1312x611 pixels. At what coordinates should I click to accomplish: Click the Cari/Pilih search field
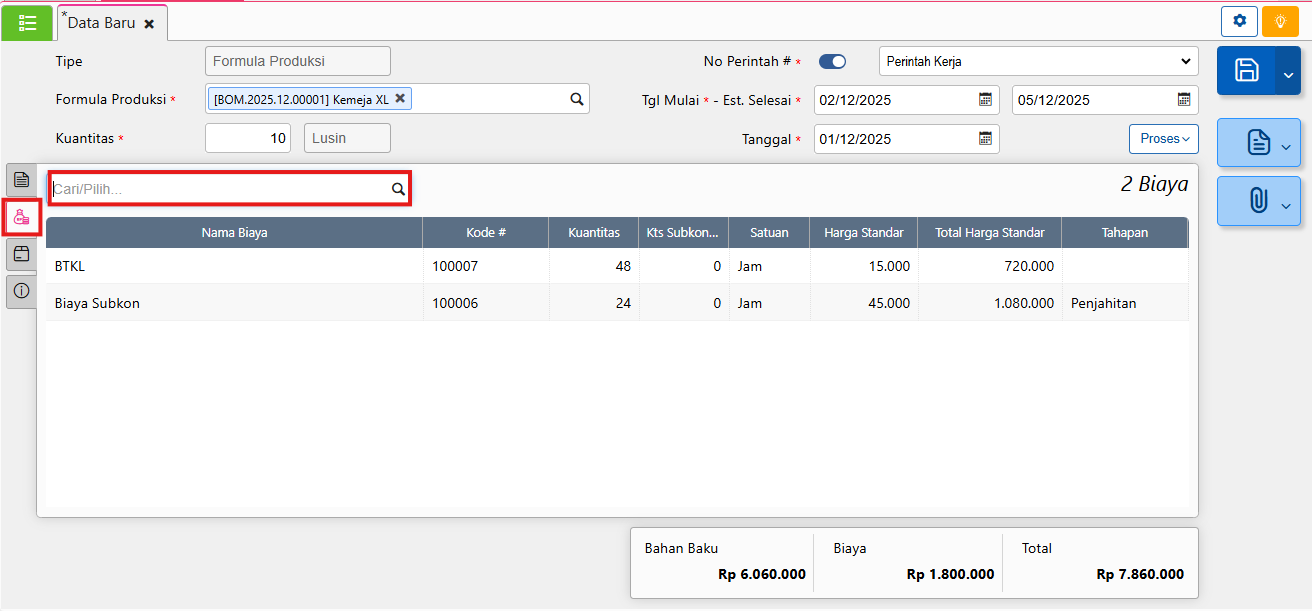click(220, 188)
